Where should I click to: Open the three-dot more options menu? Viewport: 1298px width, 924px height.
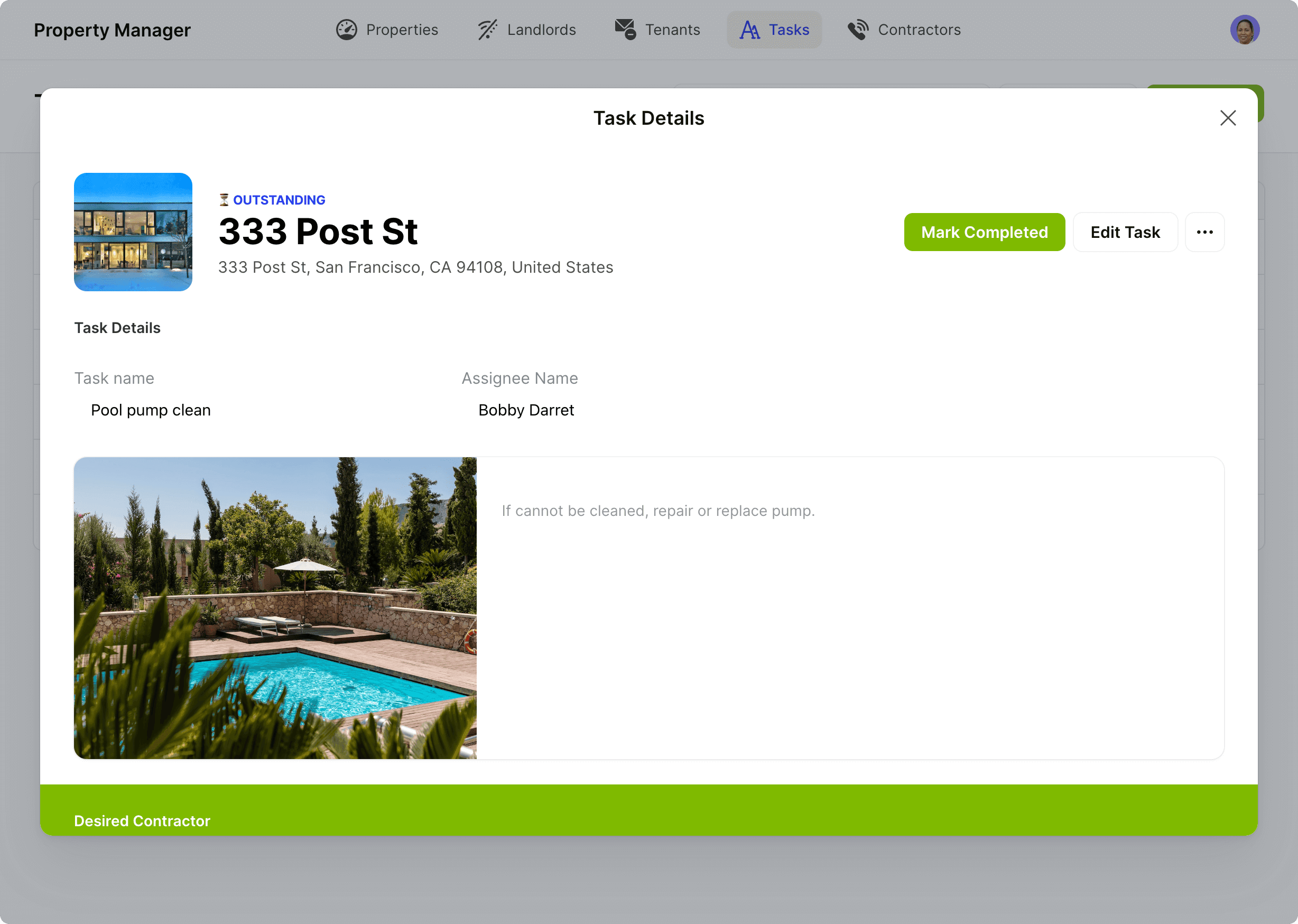[x=1204, y=232]
